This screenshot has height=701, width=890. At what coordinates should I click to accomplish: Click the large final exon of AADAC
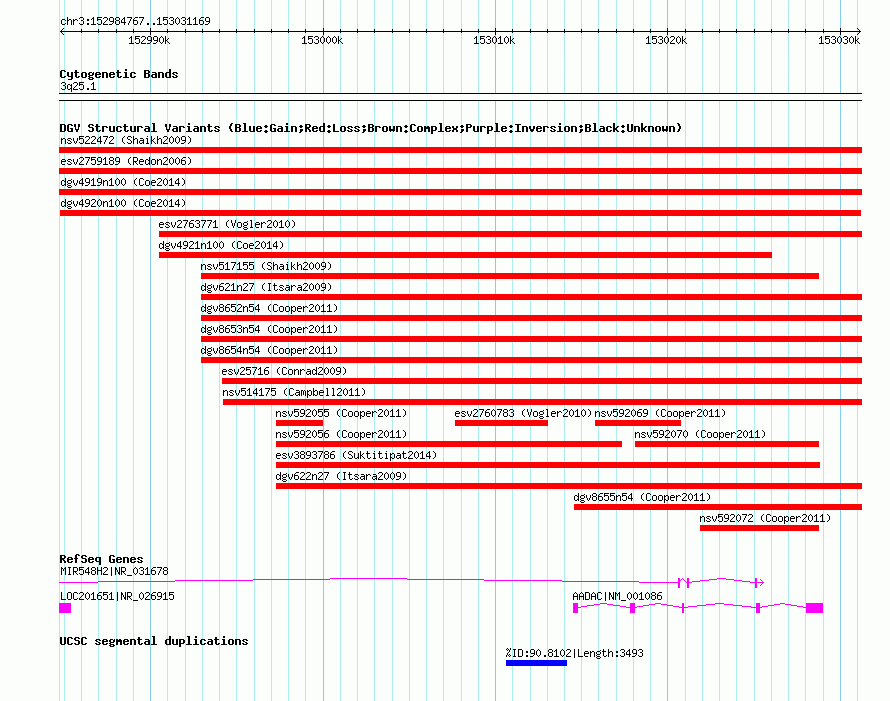(815, 608)
